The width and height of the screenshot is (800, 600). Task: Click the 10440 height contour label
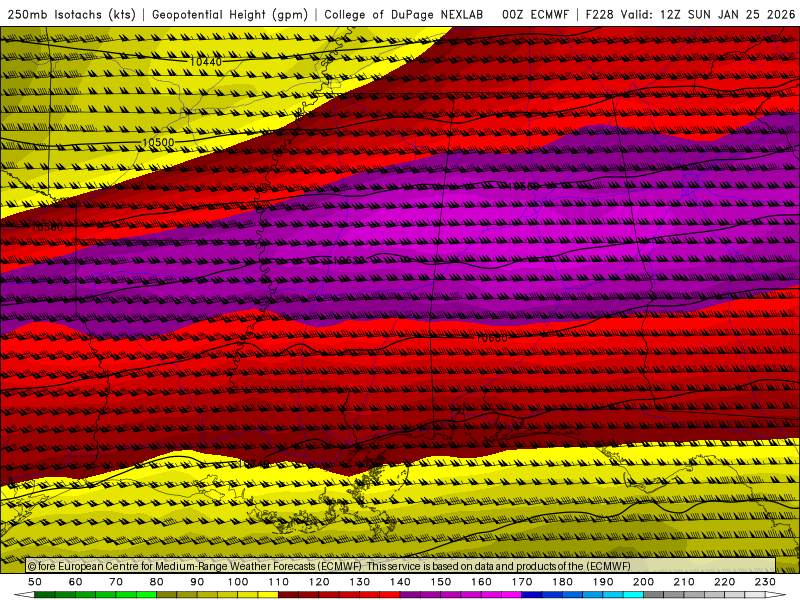tap(206, 62)
